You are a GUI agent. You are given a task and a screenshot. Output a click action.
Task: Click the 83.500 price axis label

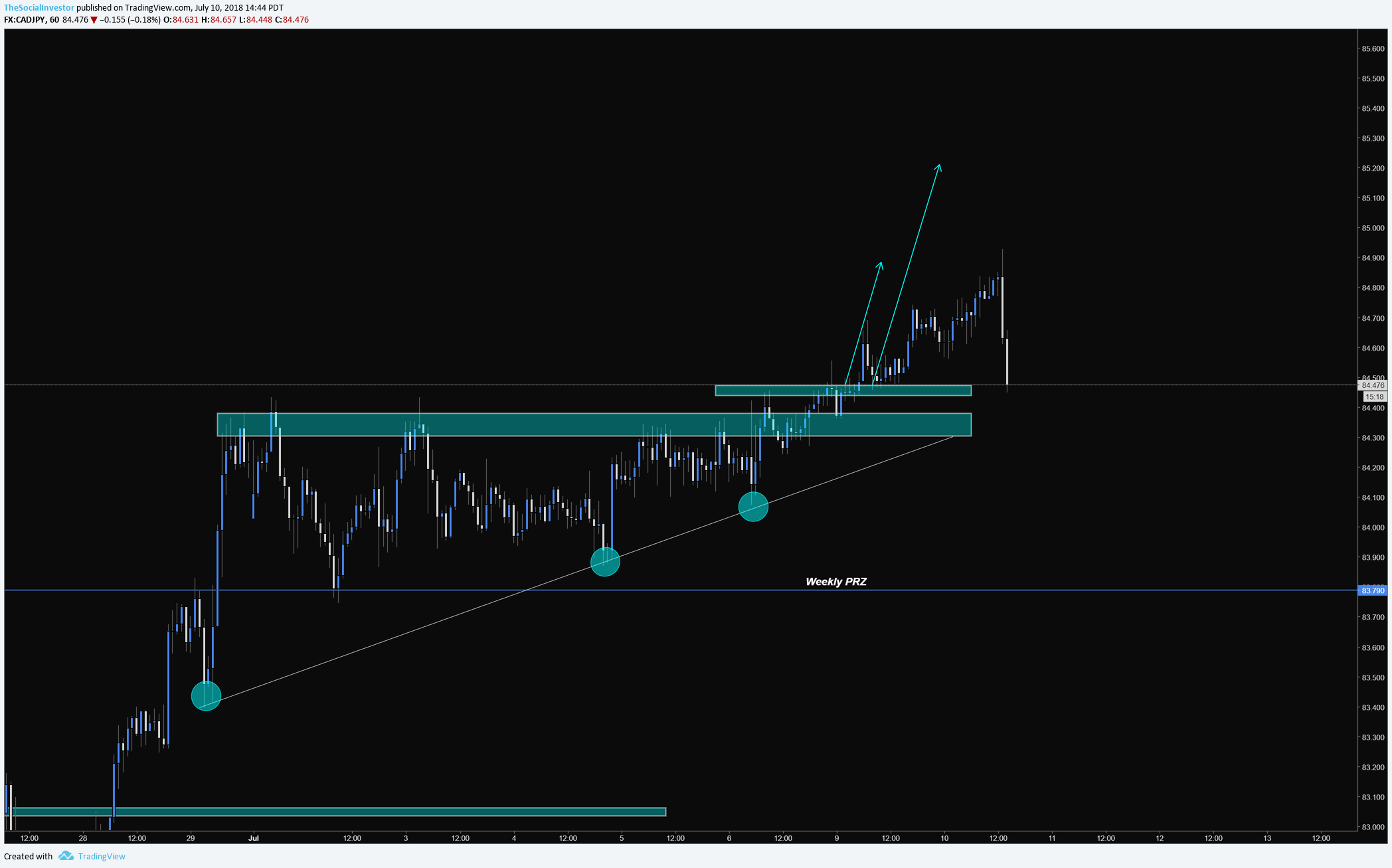pyautogui.click(x=1373, y=678)
